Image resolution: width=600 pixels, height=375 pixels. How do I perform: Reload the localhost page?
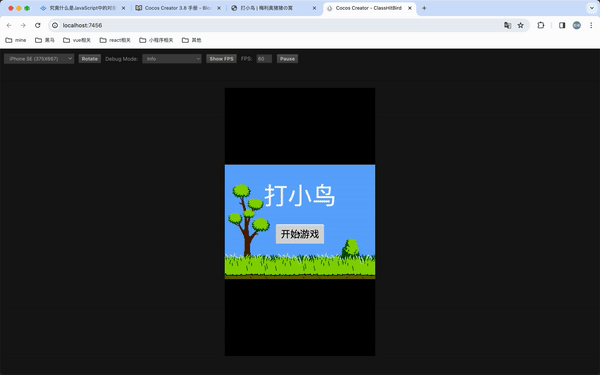pyautogui.click(x=38, y=25)
